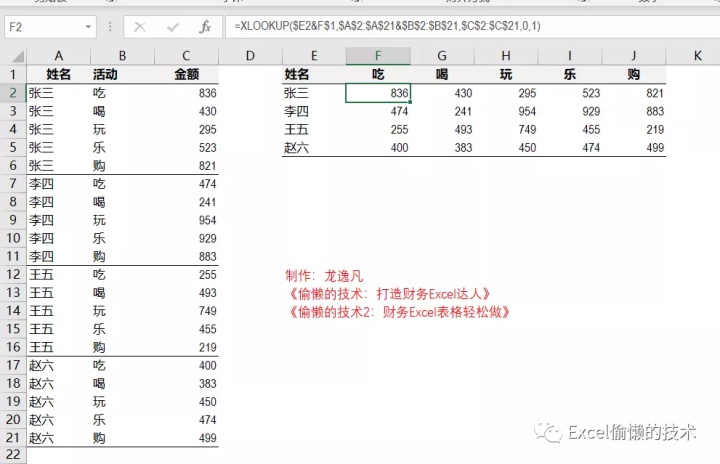The image size is (720, 464).
Task: Click cell H1 header 玩
Action: pyautogui.click(x=506, y=74)
